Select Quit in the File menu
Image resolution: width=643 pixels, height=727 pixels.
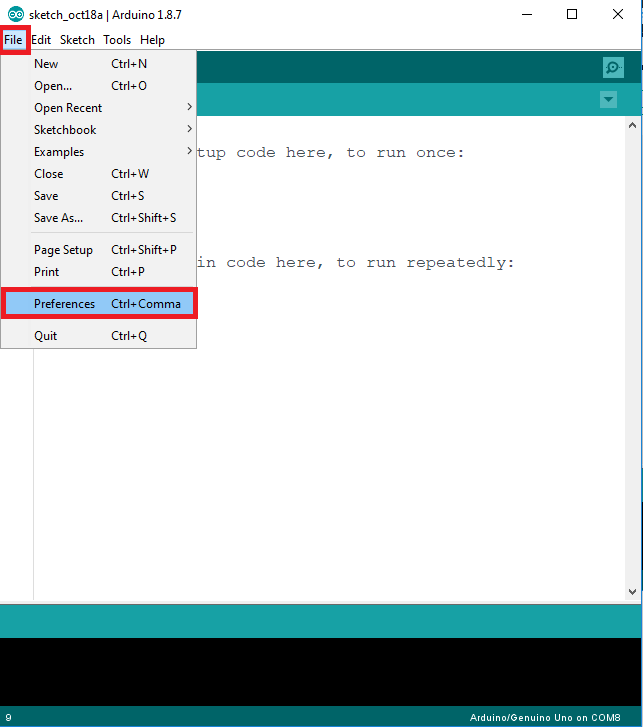coord(98,336)
